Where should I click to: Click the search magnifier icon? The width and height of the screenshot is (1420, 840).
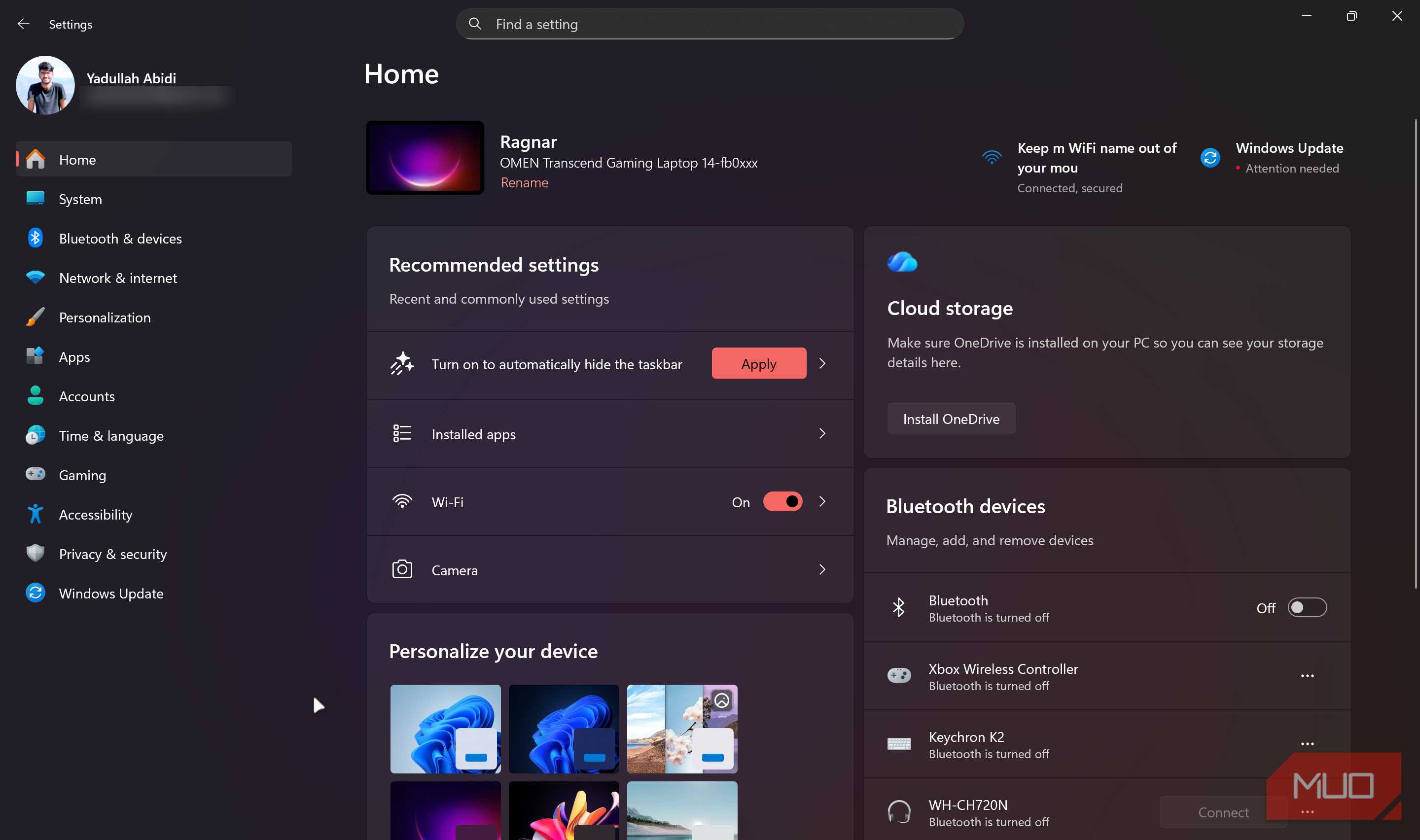475,24
